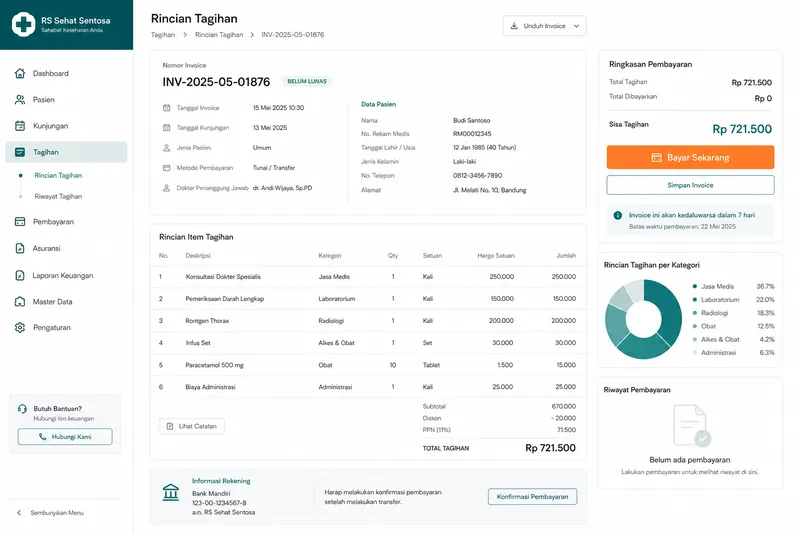The width and height of the screenshot is (800, 533).
Task: Click the Bayar Sekarang button
Action: [x=690, y=158]
